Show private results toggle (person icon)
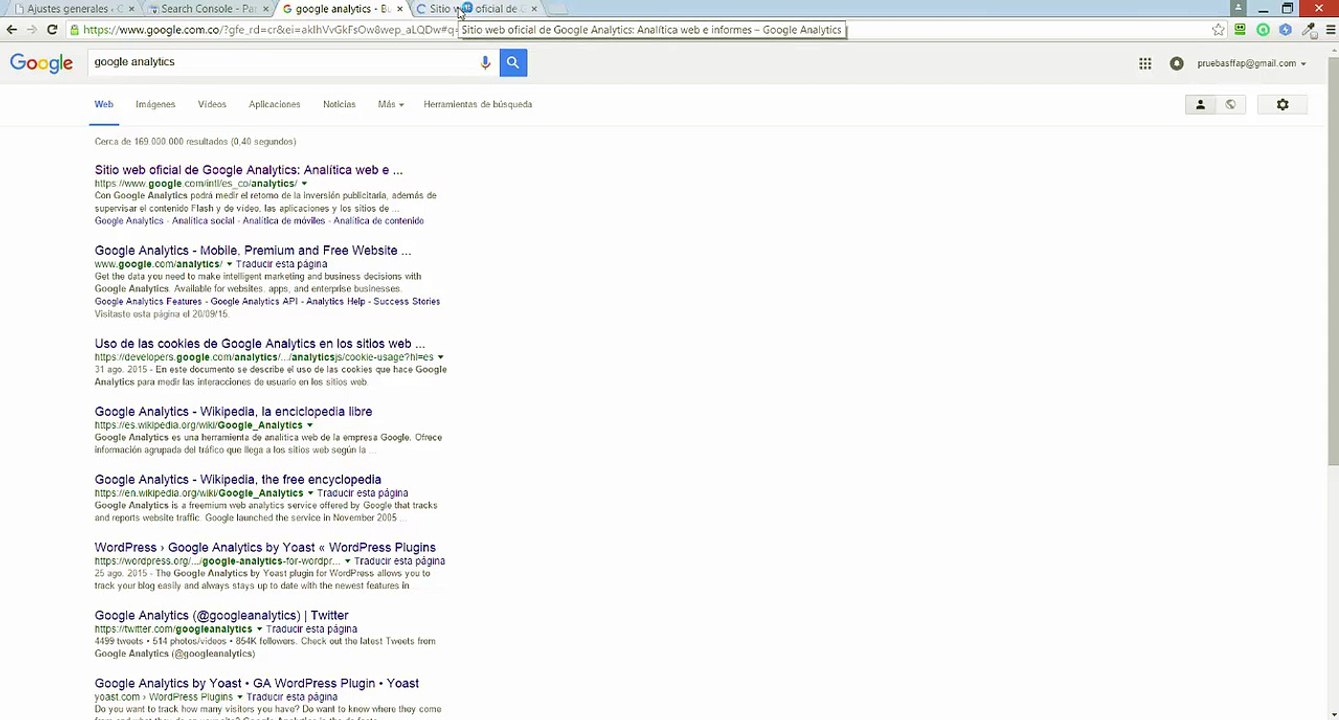The height and width of the screenshot is (720, 1339). [1200, 104]
